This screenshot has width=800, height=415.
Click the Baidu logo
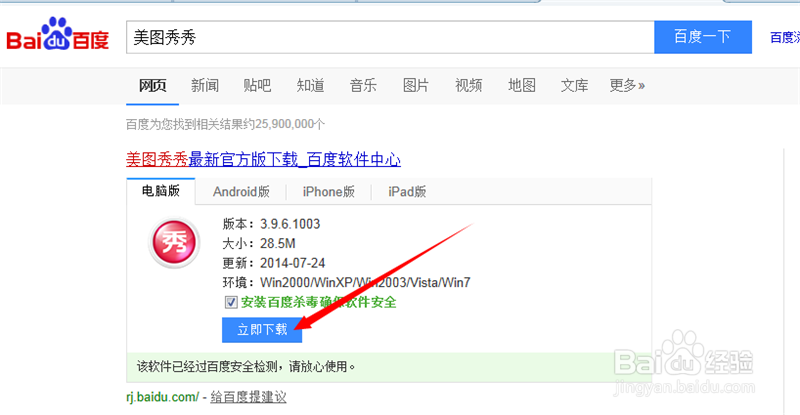pos(58,34)
